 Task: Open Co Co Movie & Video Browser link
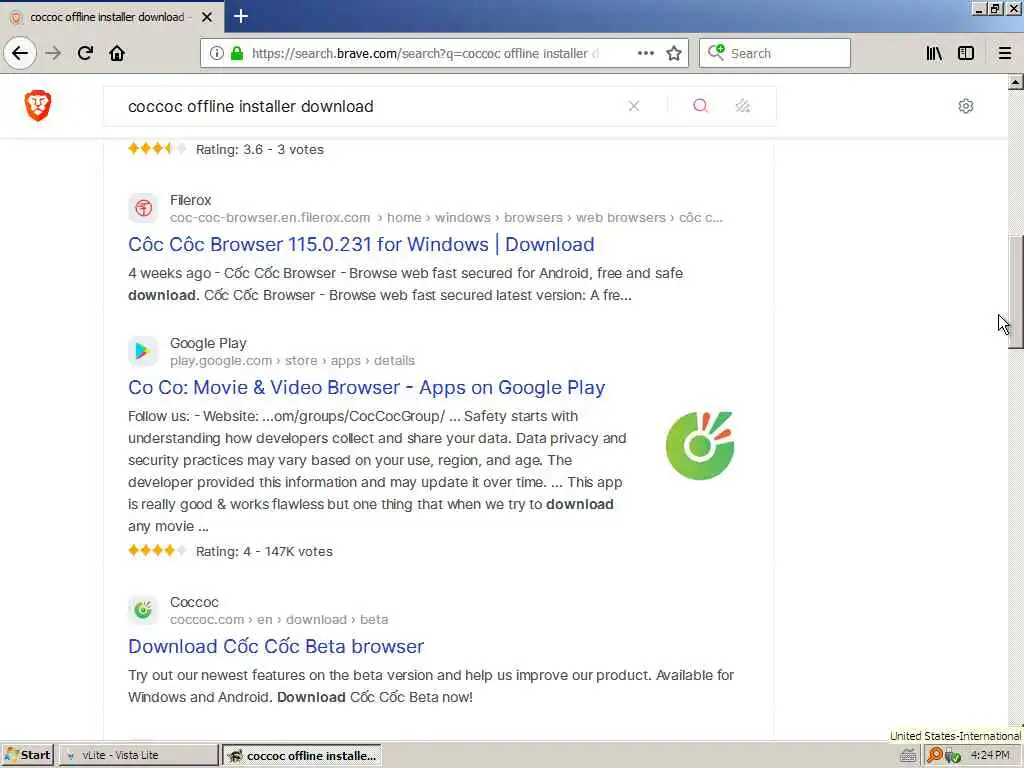coord(366,387)
